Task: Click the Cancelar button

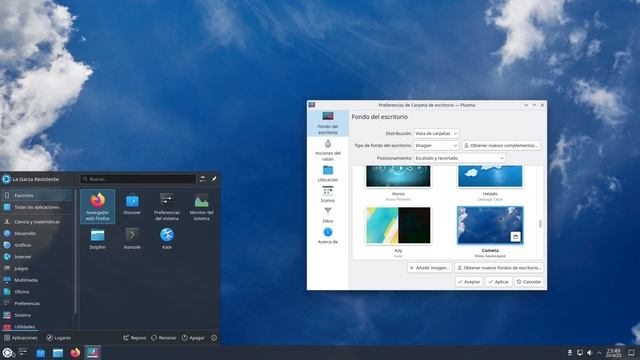Action: [x=529, y=282]
